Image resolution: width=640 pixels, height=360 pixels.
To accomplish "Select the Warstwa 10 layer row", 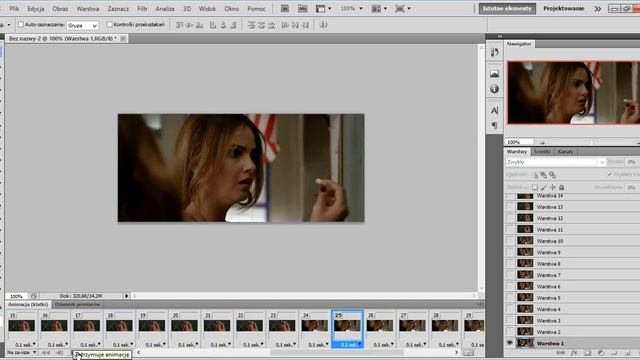I will pyautogui.click(x=572, y=241).
